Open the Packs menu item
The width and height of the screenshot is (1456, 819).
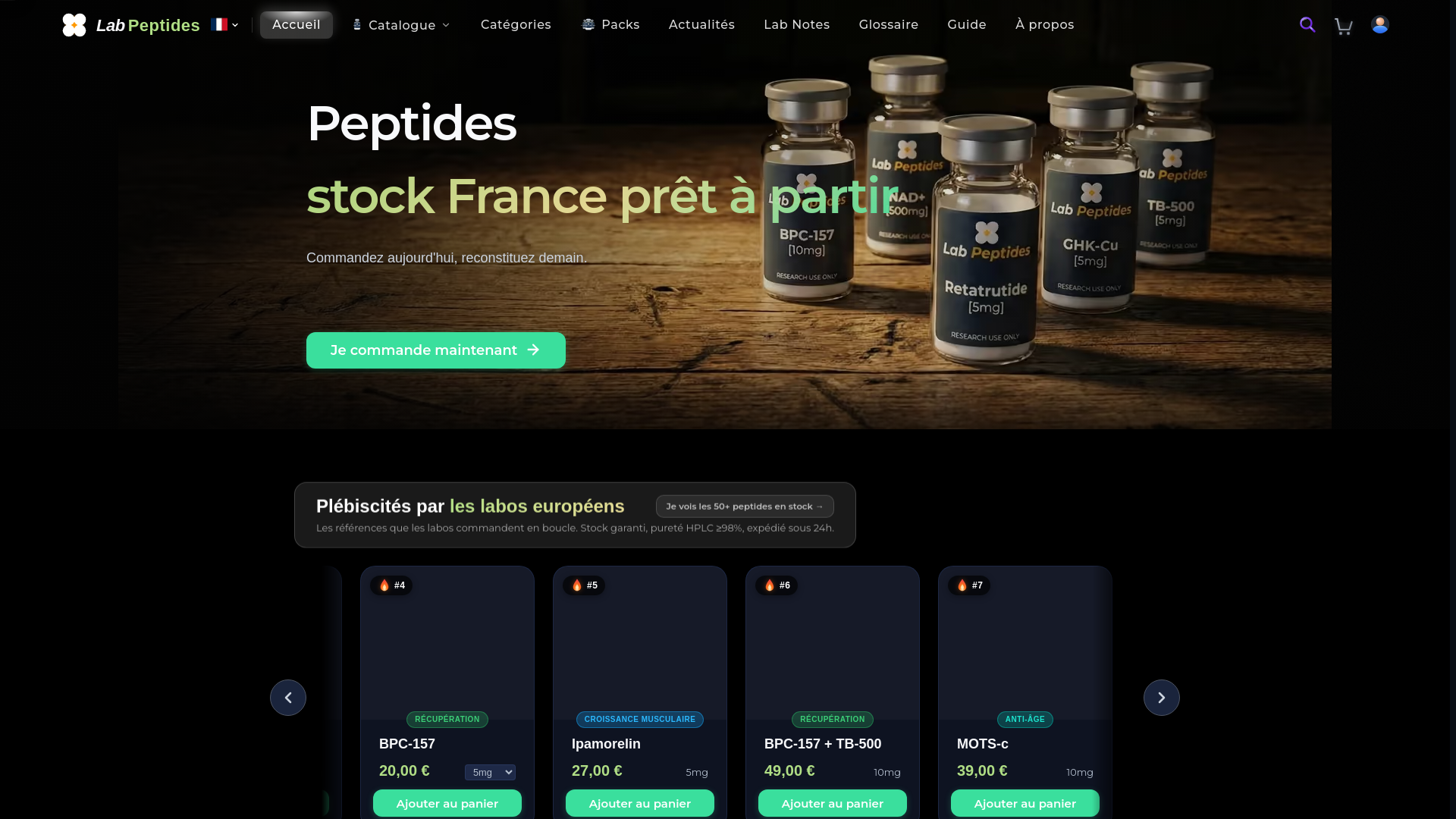[x=610, y=25]
